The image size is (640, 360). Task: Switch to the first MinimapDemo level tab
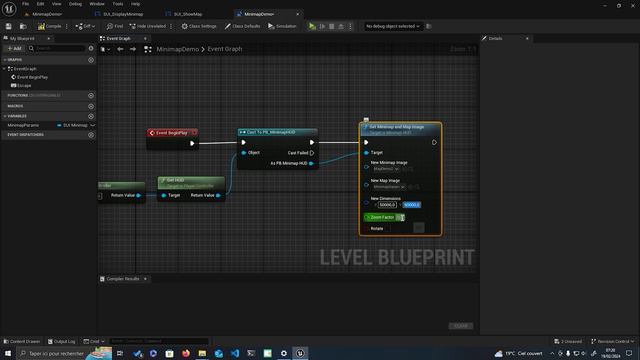[x=47, y=14]
